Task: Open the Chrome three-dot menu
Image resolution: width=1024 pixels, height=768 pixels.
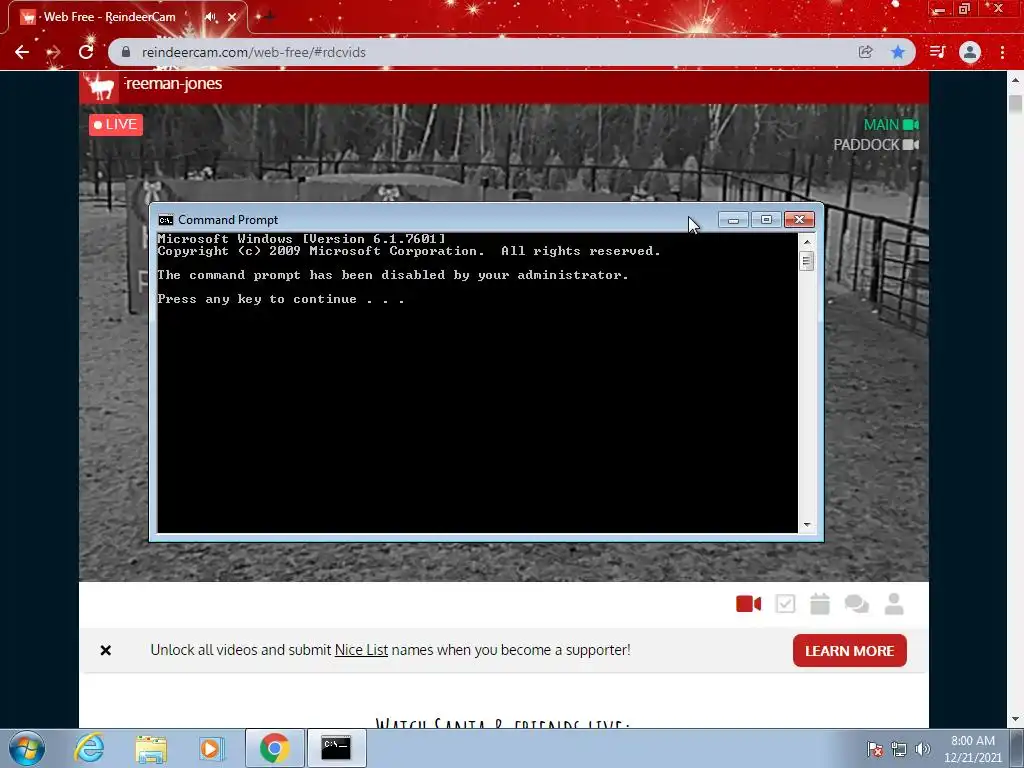Action: pyautogui.click(x=1002, y=52)
